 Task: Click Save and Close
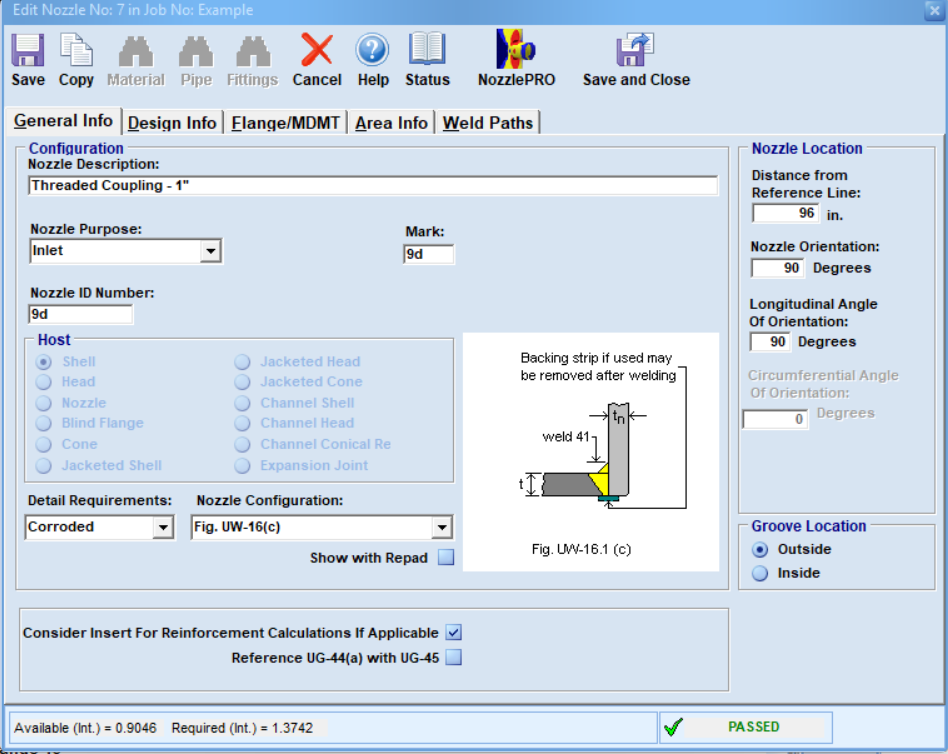[x=635, y=57]
